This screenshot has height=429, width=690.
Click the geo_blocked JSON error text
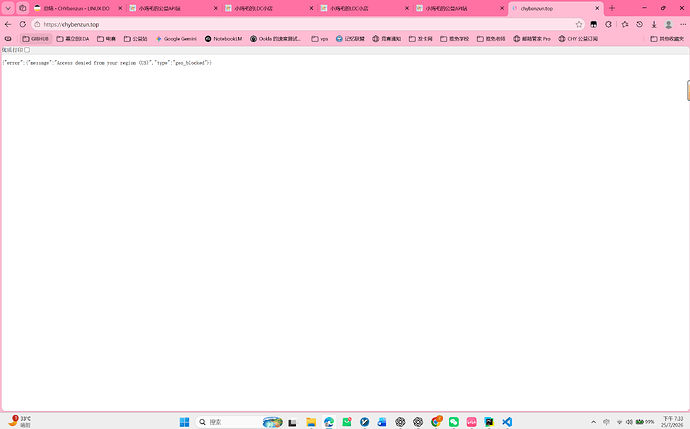pos(107,63)
